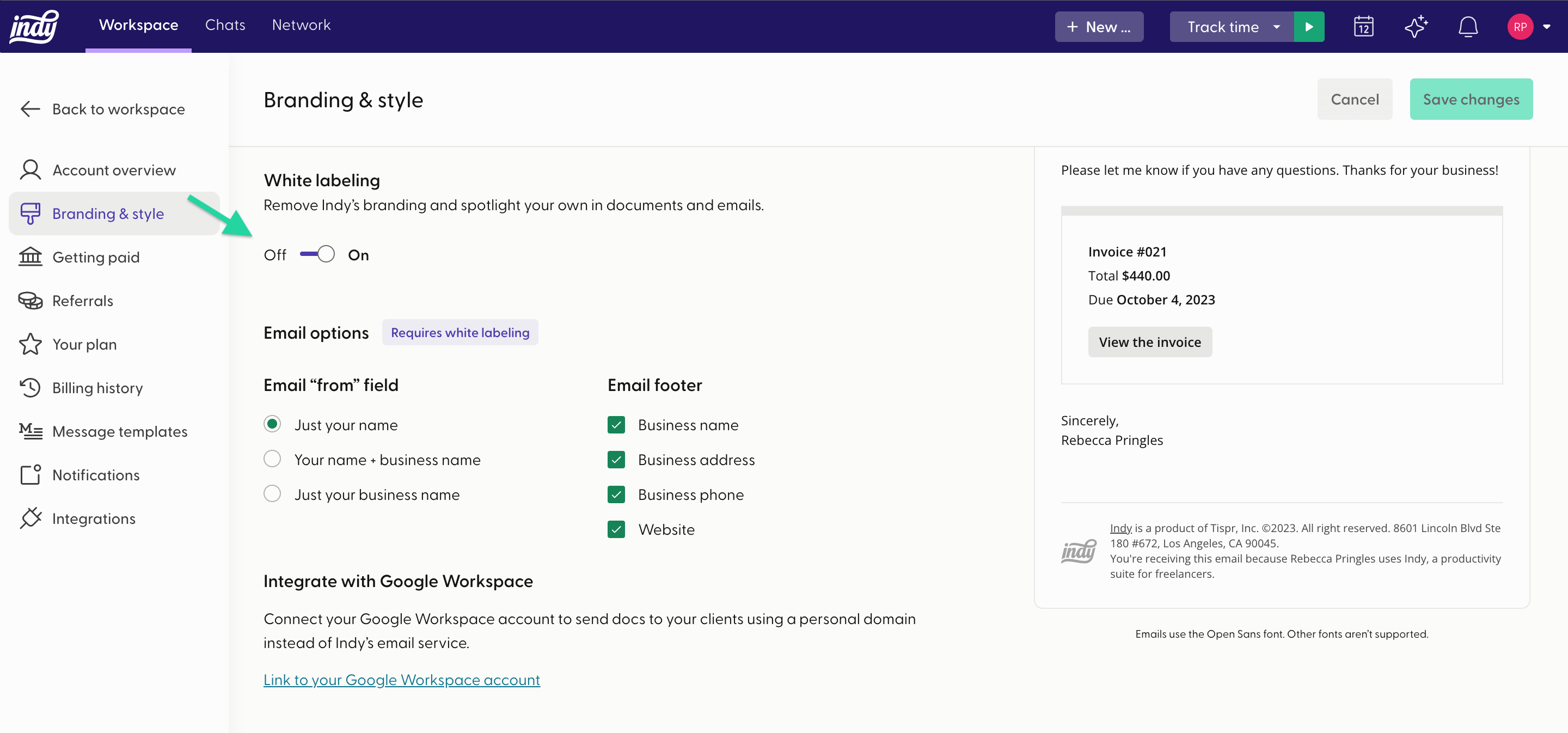Click the RP profile avatar
Image resolution: width=1568 pixels, height=733 pixels.
pyautogui.click(x=1520, y=27)
